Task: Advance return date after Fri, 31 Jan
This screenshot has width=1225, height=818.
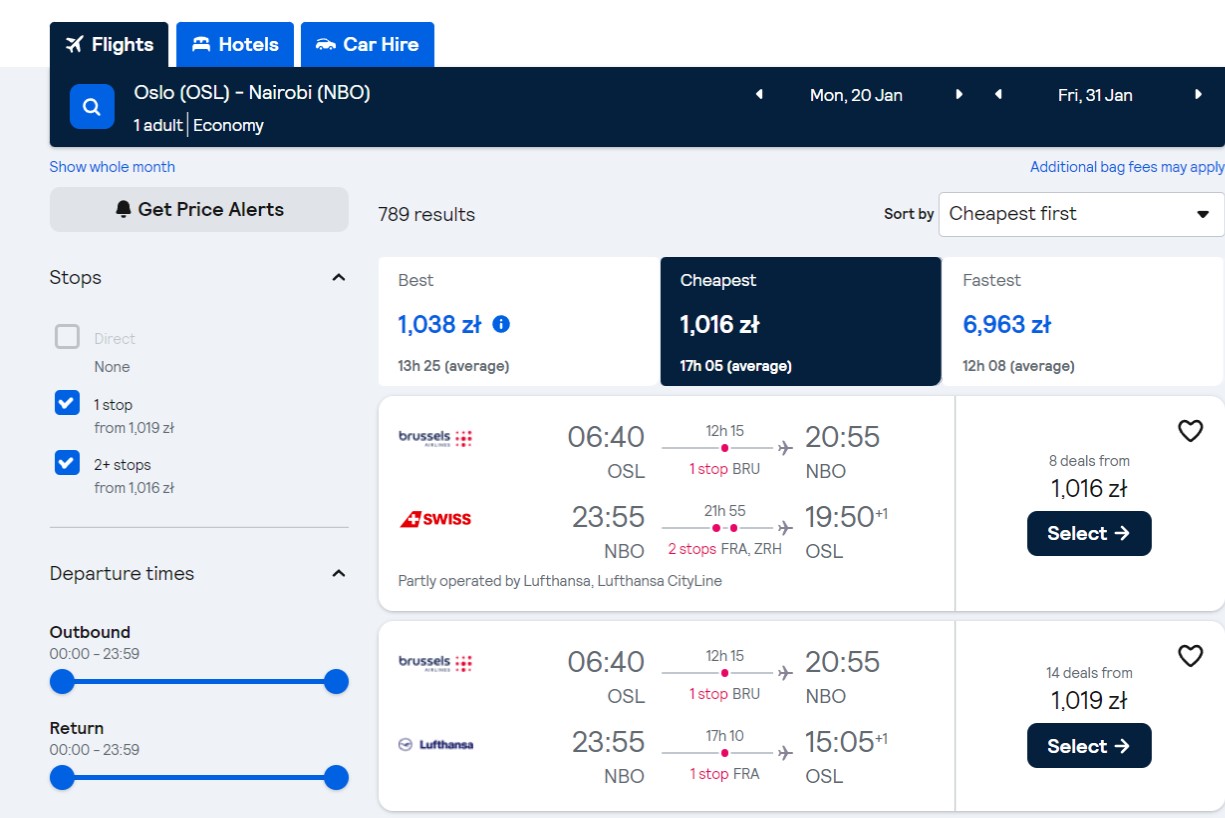Action: click(x=1198, y=95)
